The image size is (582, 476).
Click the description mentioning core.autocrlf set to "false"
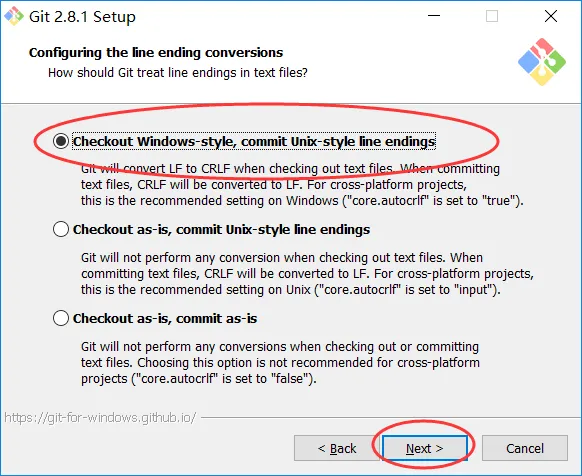pyautogui.click(x=280, y=362)
